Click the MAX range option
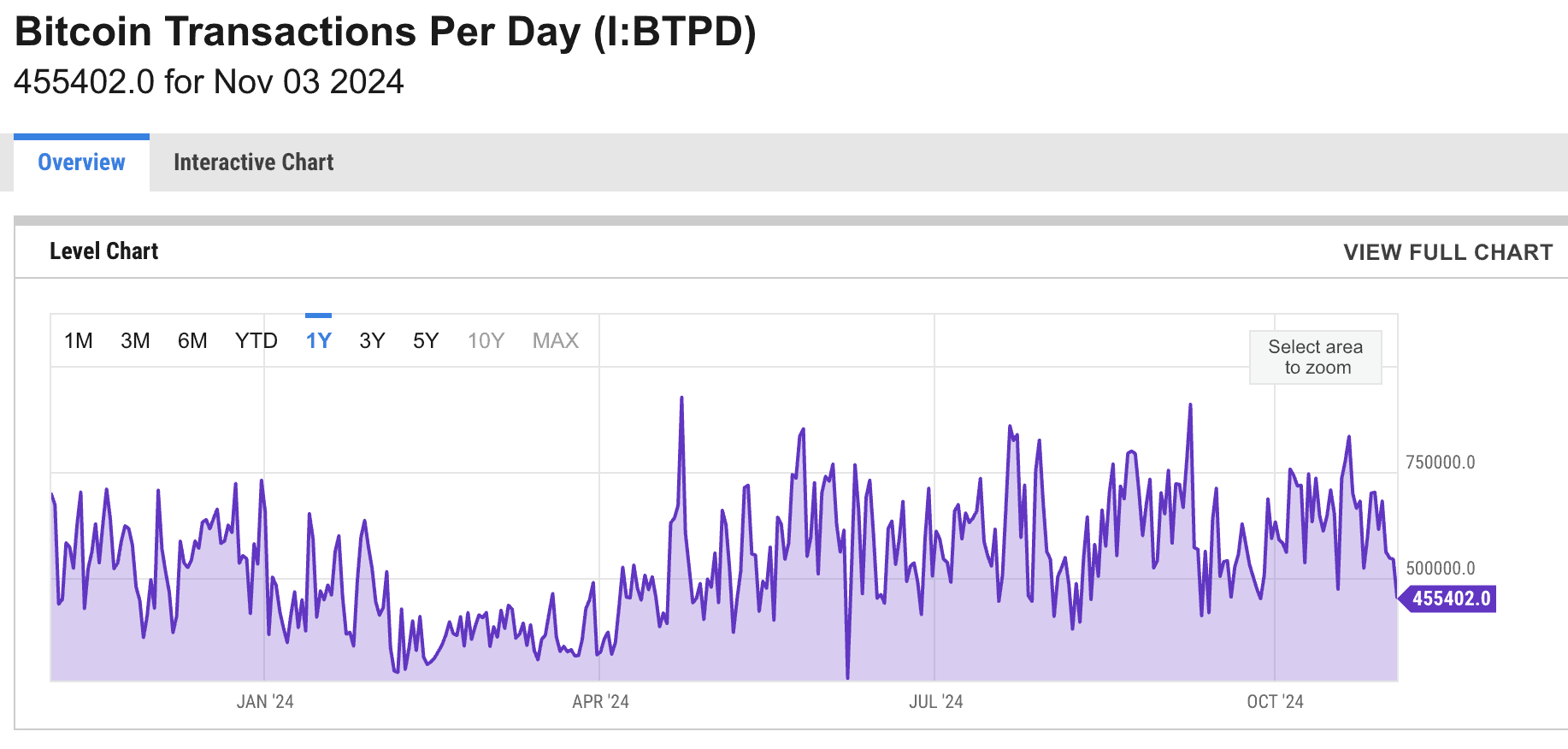1568x749 pixels. [x=556, y=341]
